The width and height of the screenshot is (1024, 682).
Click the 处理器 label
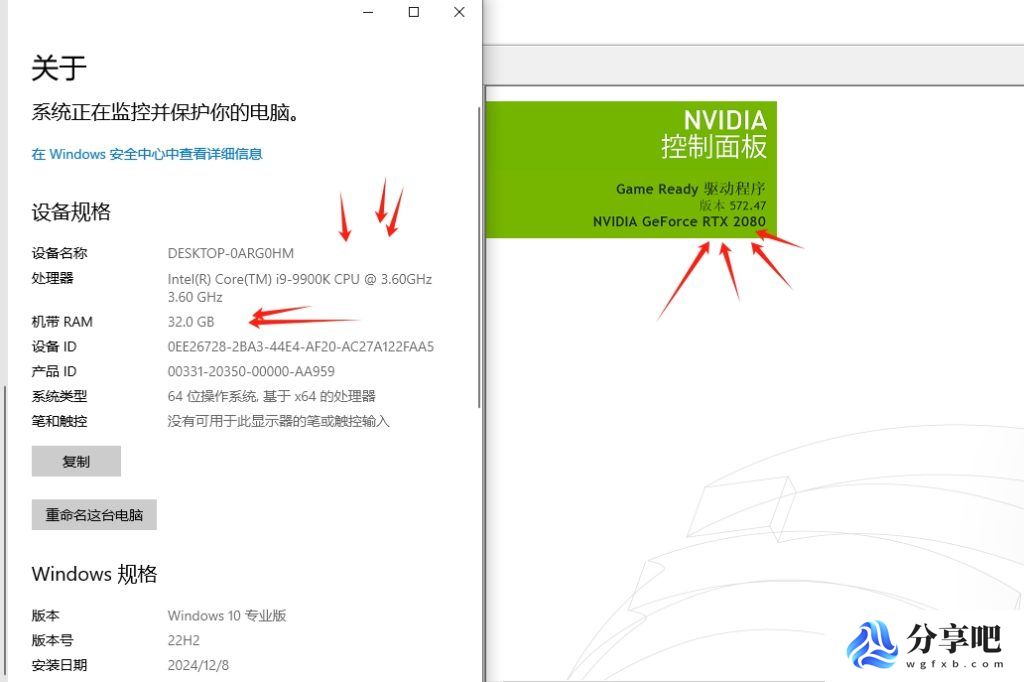(x=52, y=278)
